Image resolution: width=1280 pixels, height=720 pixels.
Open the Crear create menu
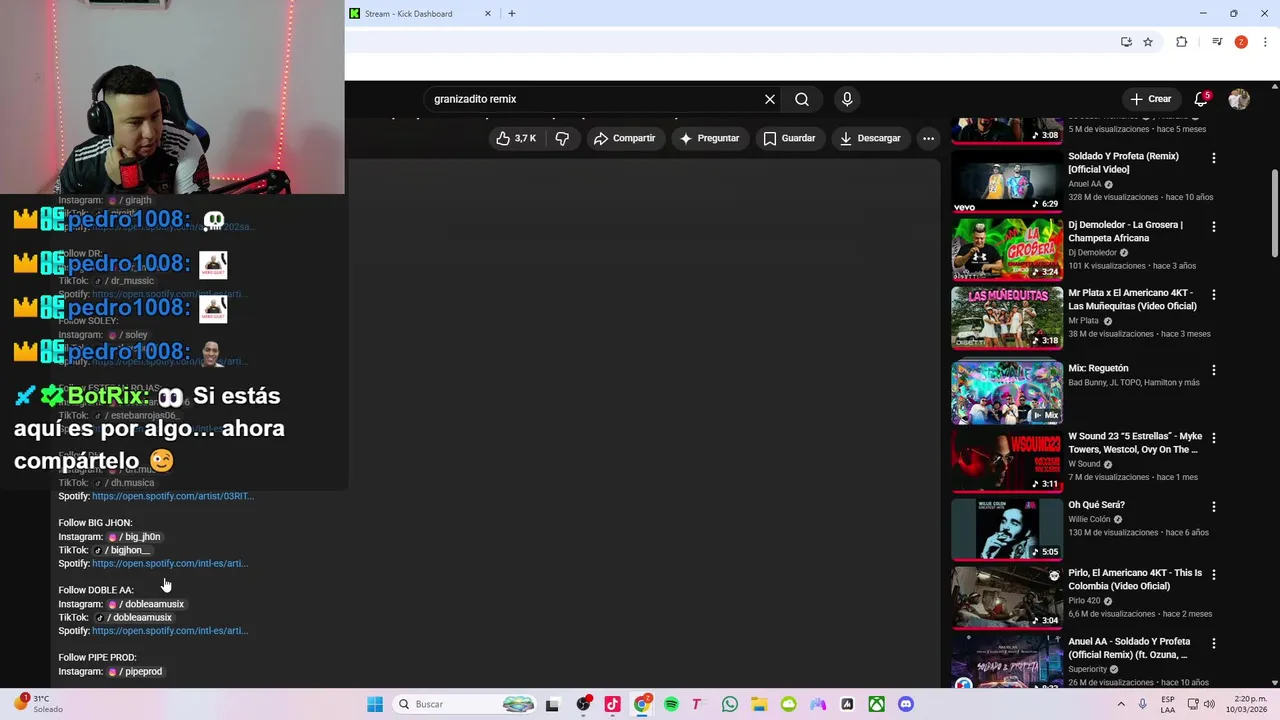[1150, 99]
